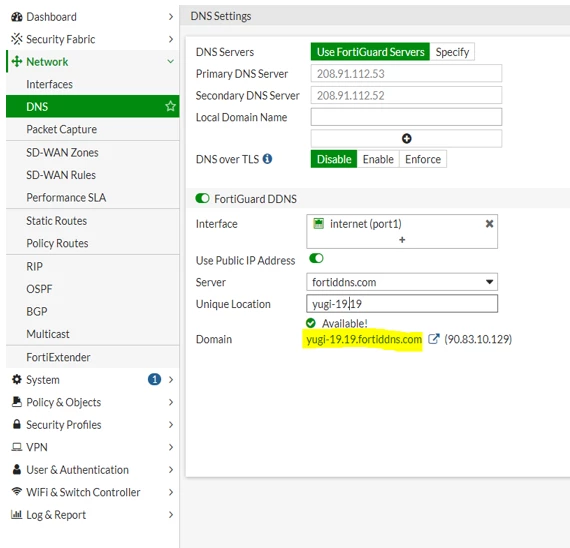Click the Dashboard gauge icon

(x=17, y=17)
